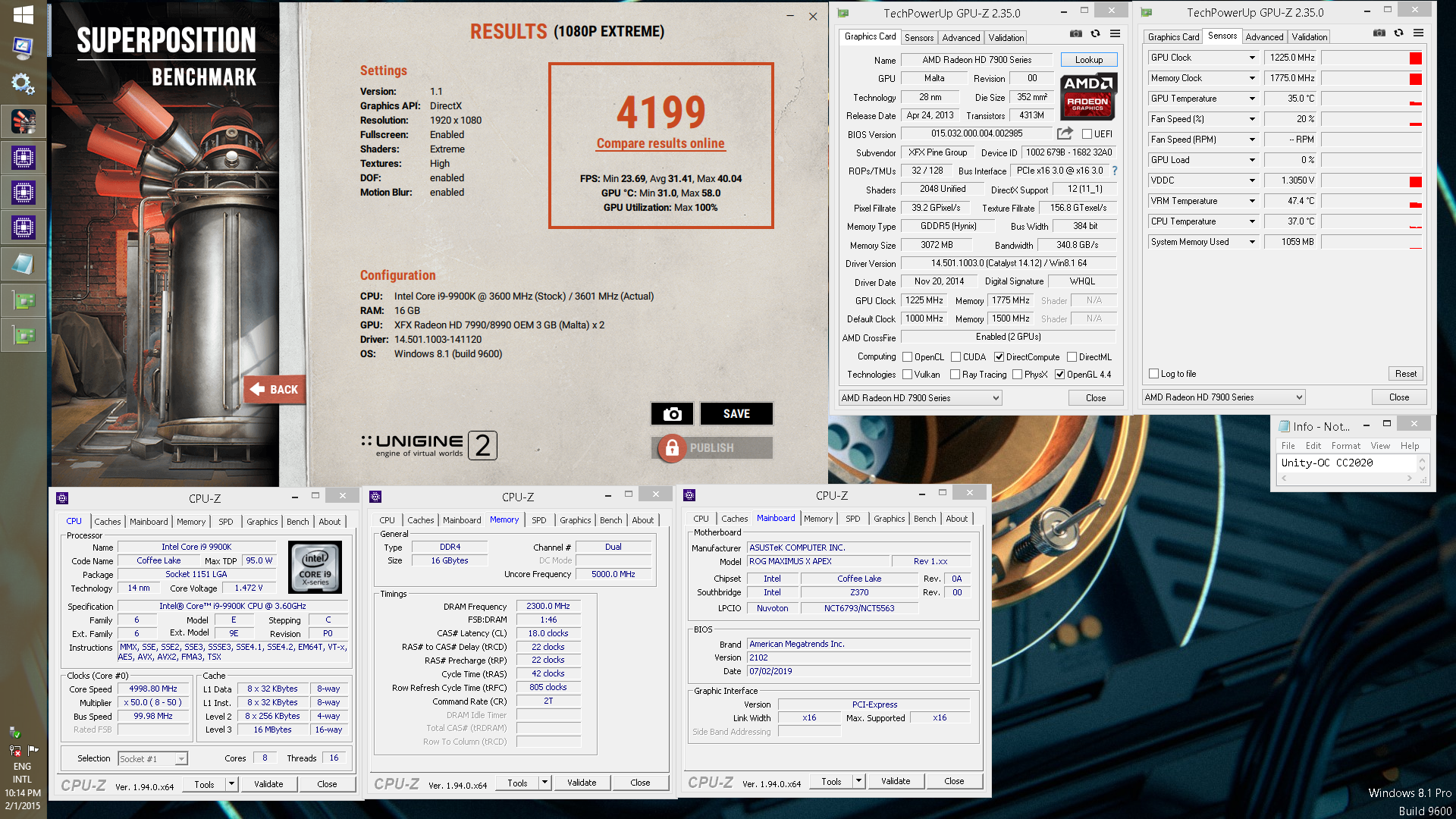Toggle the OpenGL 4.4 checkbox

point(1059,375)
